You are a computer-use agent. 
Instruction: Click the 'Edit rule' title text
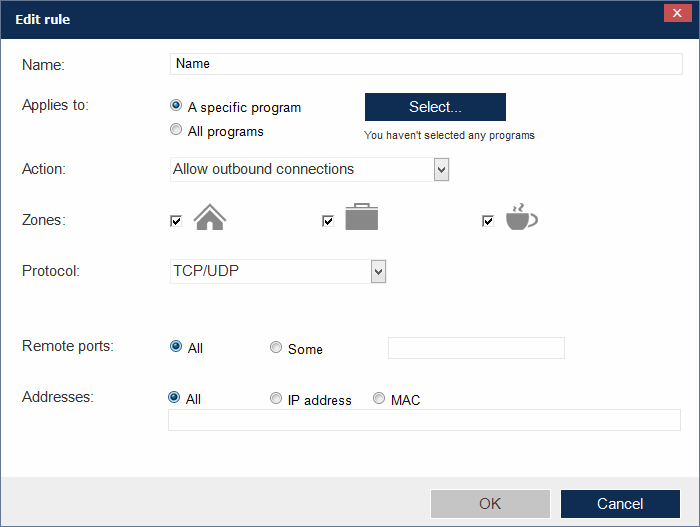(43, 19)
